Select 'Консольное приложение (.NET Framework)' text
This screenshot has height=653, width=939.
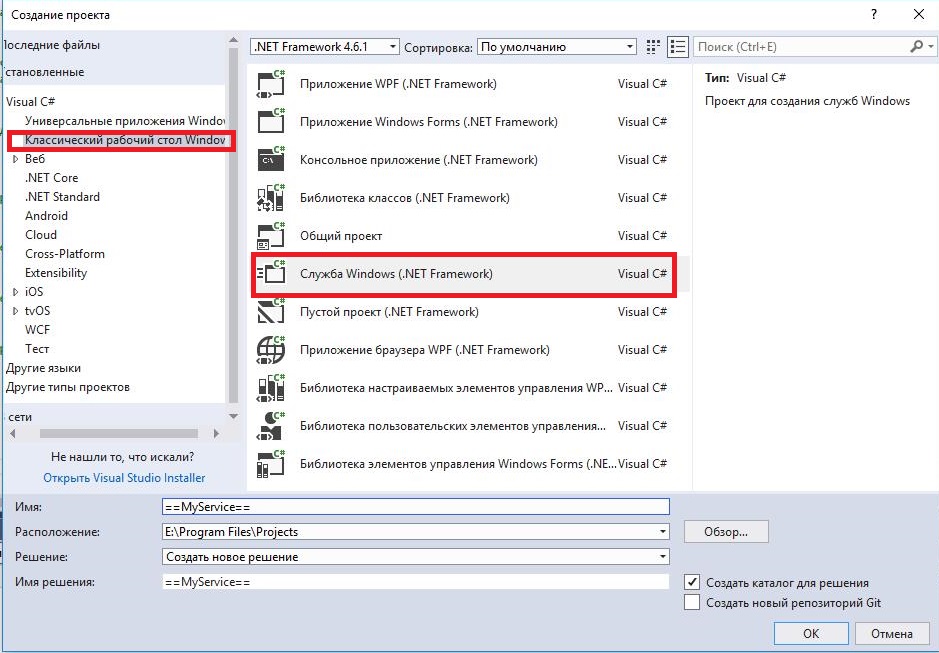(x=419, y=160)
